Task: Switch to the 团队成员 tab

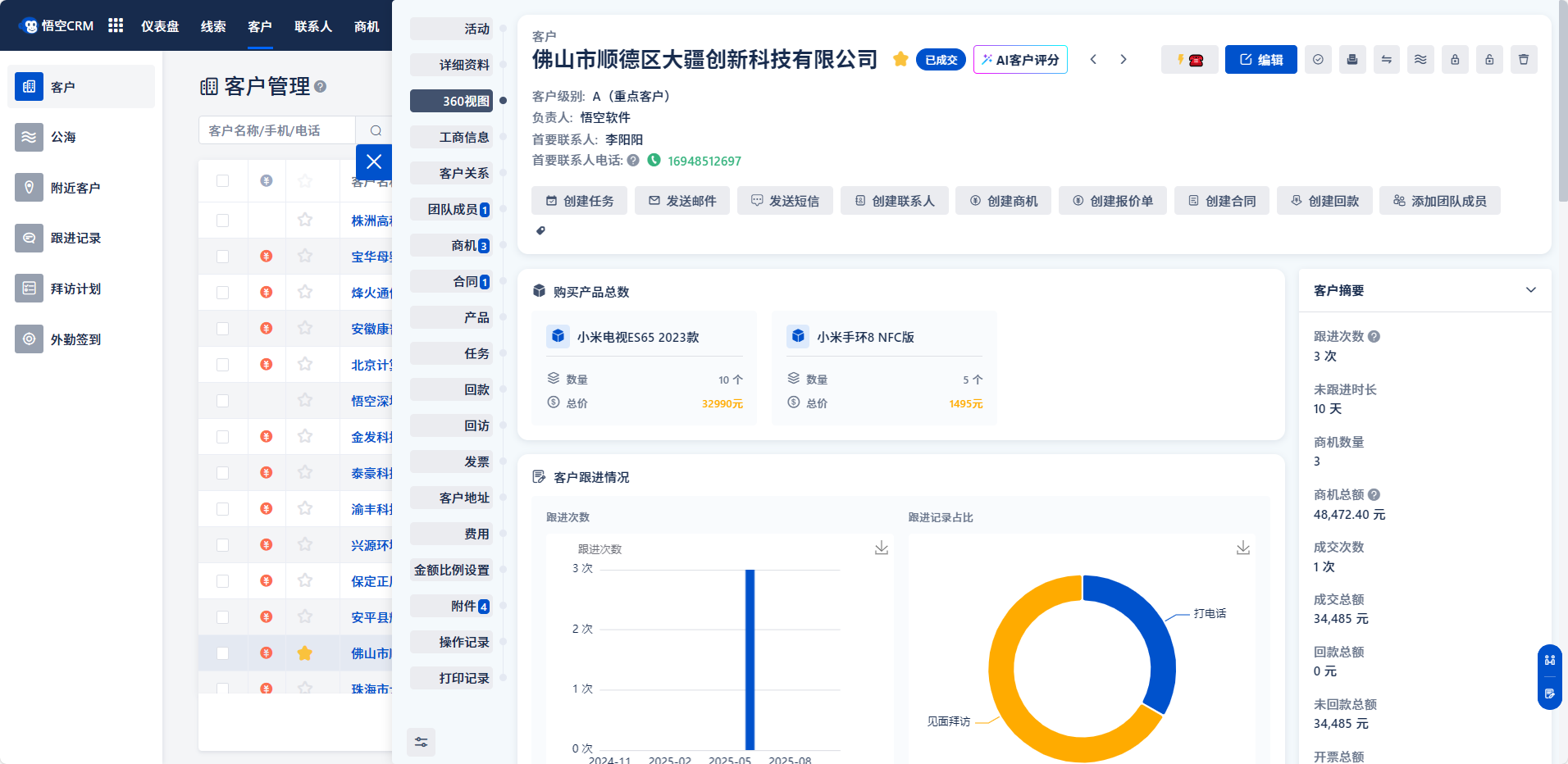Action: coord(451,209)
